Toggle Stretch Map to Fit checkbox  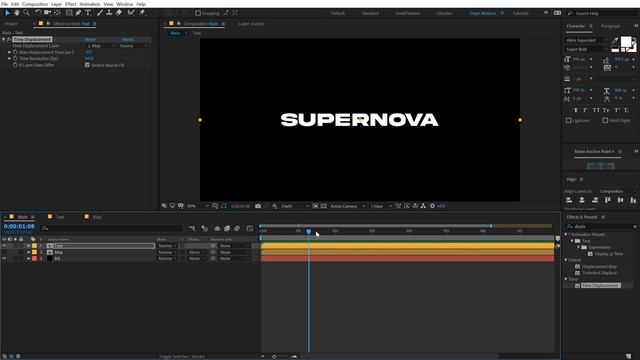click(x=87, y=65)
